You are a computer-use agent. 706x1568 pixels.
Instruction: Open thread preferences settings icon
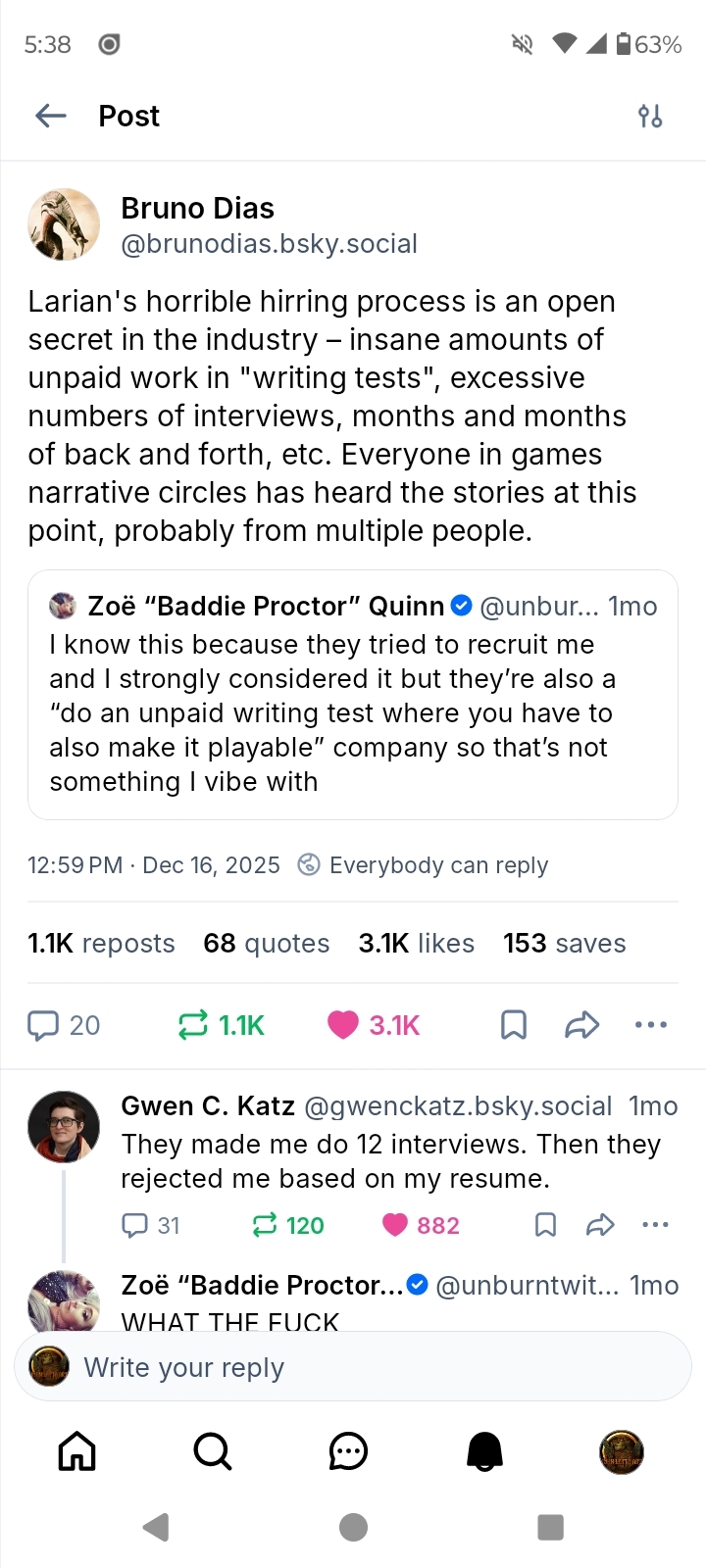pyautogui.click(x=650, y=117)
